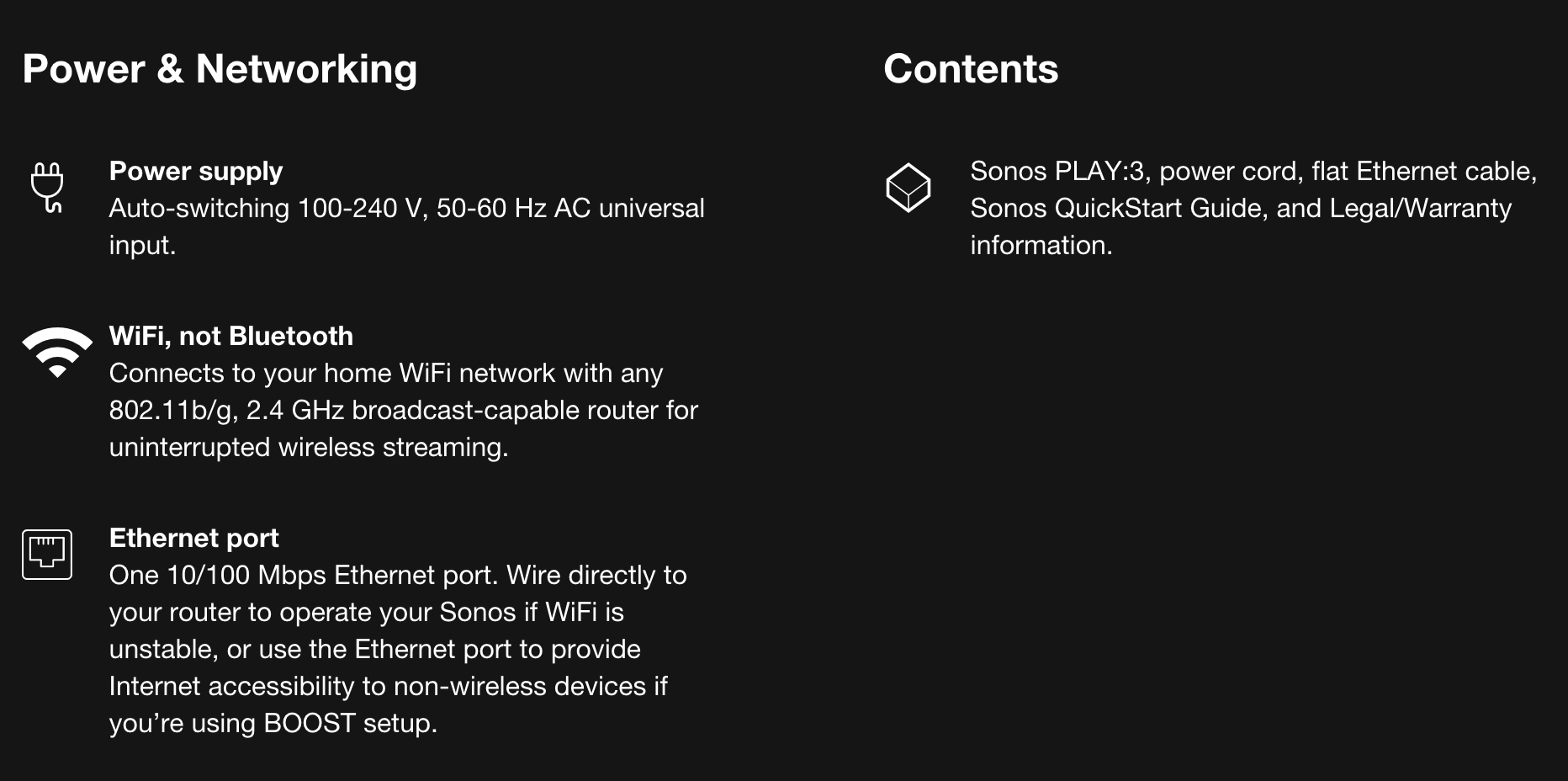Click the 'uninterrupted wireless streaming' line
This screenshot has height=781, width=1568.
coord(308,448)
